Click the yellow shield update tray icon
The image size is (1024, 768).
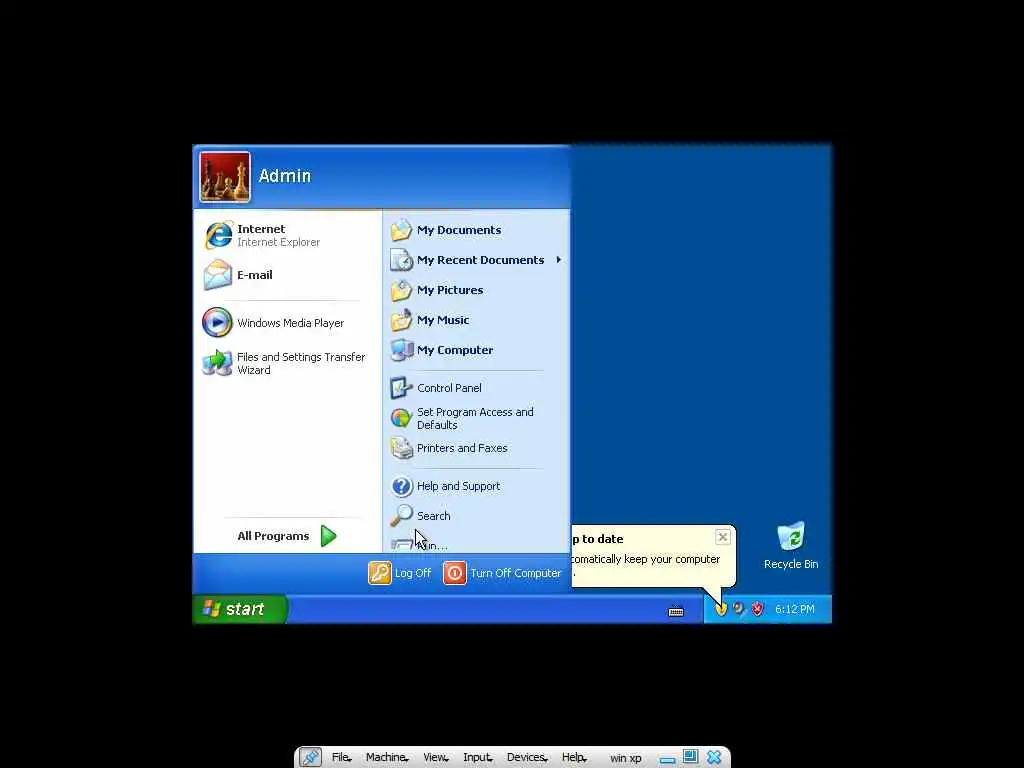(x=720, y=609)
